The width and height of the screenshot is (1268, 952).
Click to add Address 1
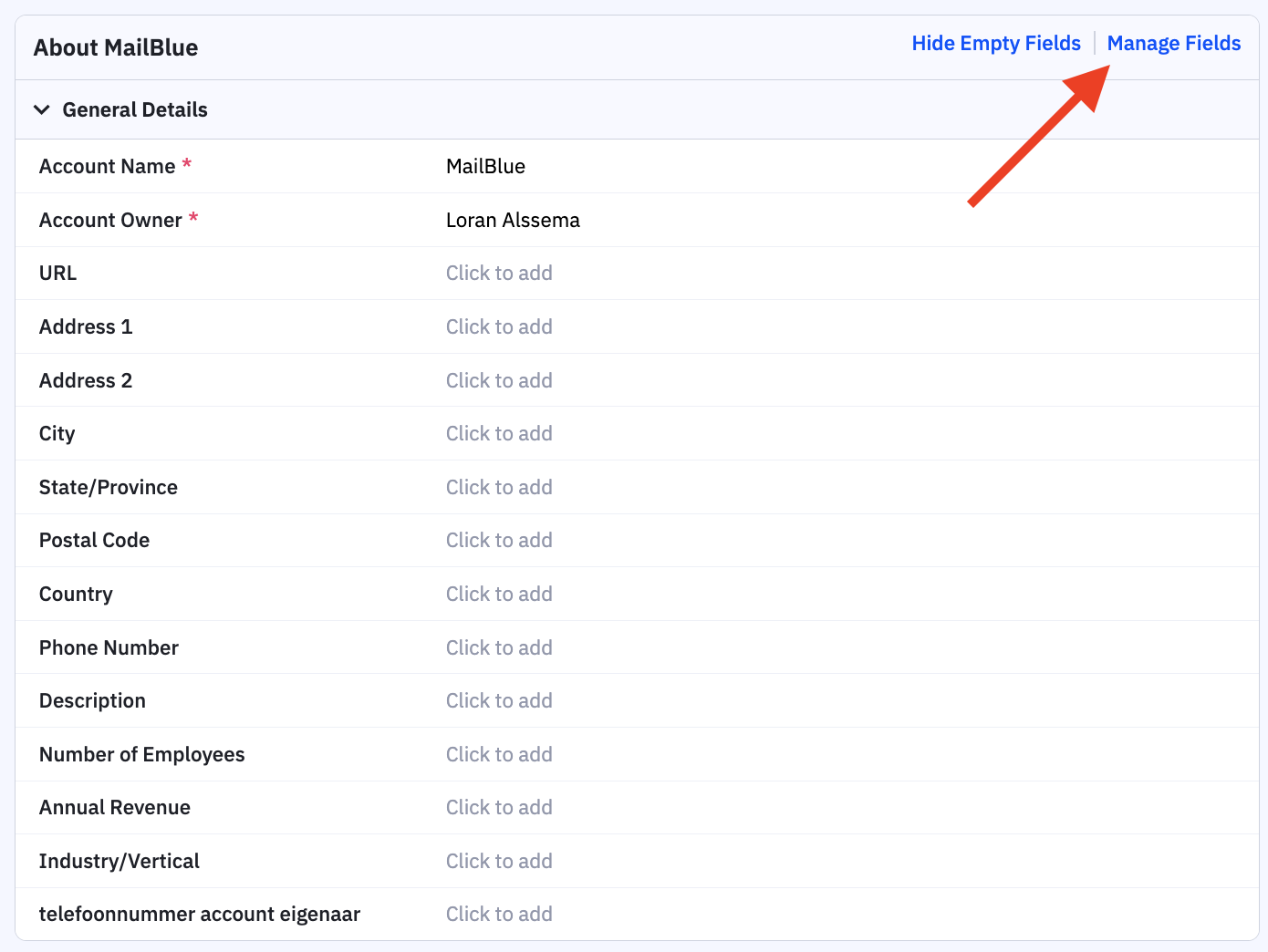pos(499,327)
